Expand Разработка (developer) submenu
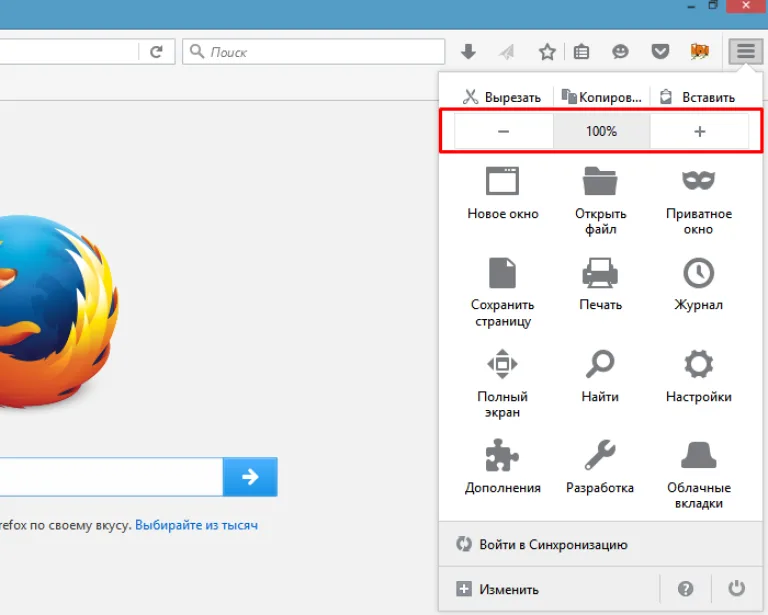 (x=600, y=467)
